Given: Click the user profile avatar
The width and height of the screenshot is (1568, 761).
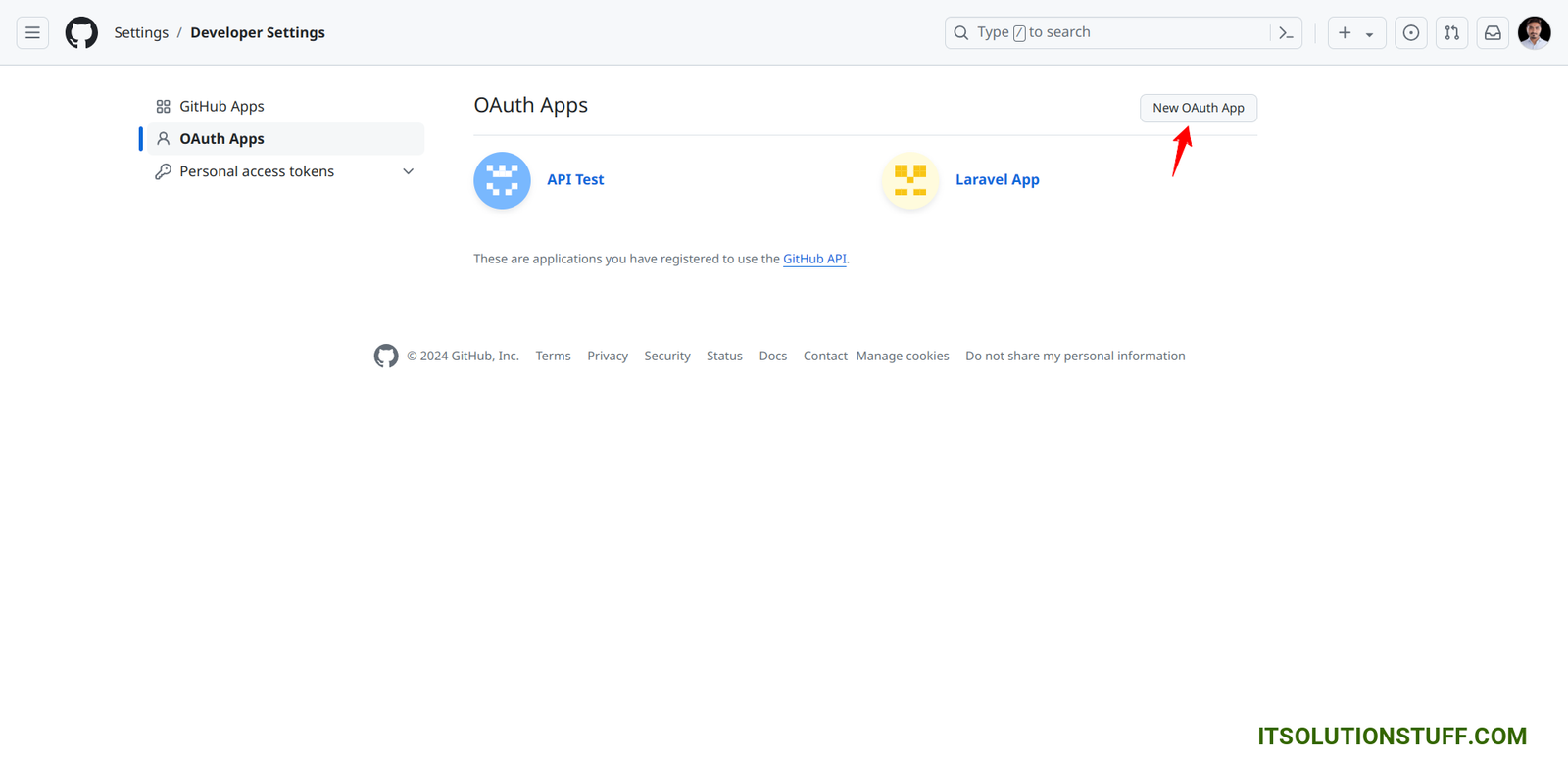Looking at the screenshot, I should pos(1534,32).
